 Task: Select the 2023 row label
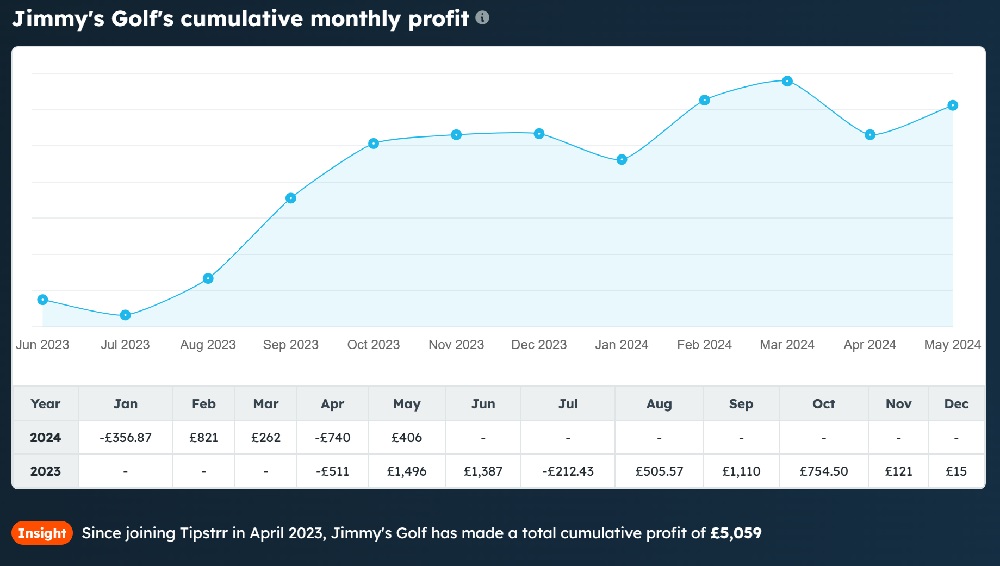tap(46, 472)
